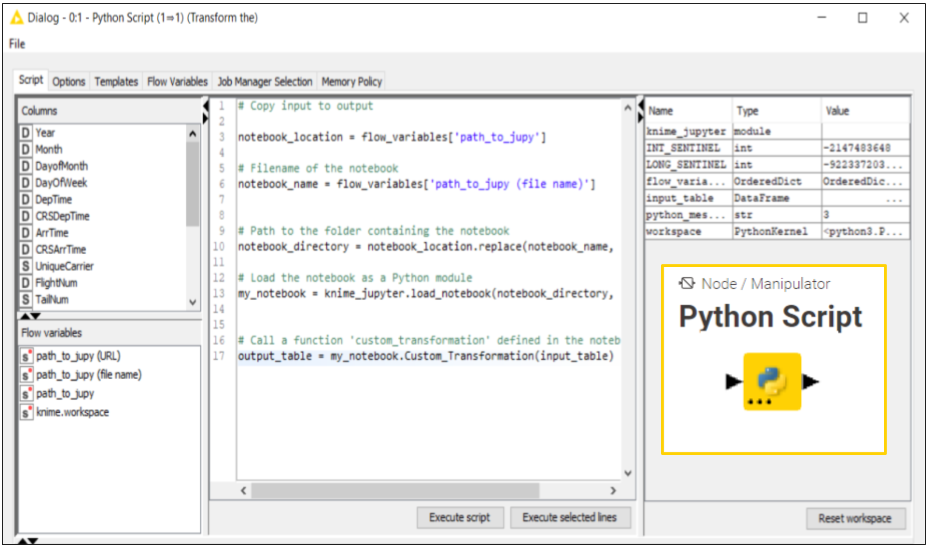Screen dimensions: 930x548
Task: Maximize the dialog window
Action: point(862,18)
